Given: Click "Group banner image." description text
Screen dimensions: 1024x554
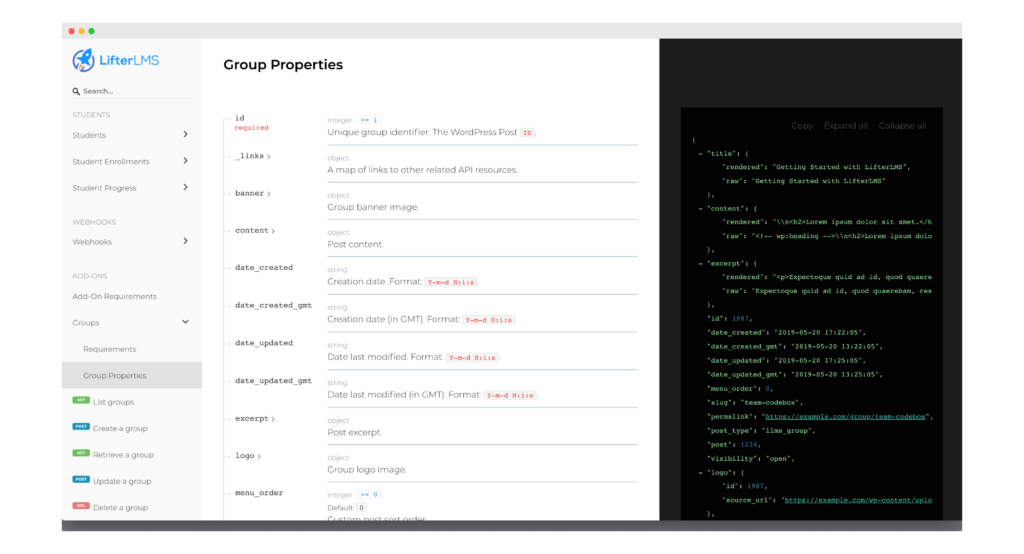Looking at the screenshot, I should 373,207.
